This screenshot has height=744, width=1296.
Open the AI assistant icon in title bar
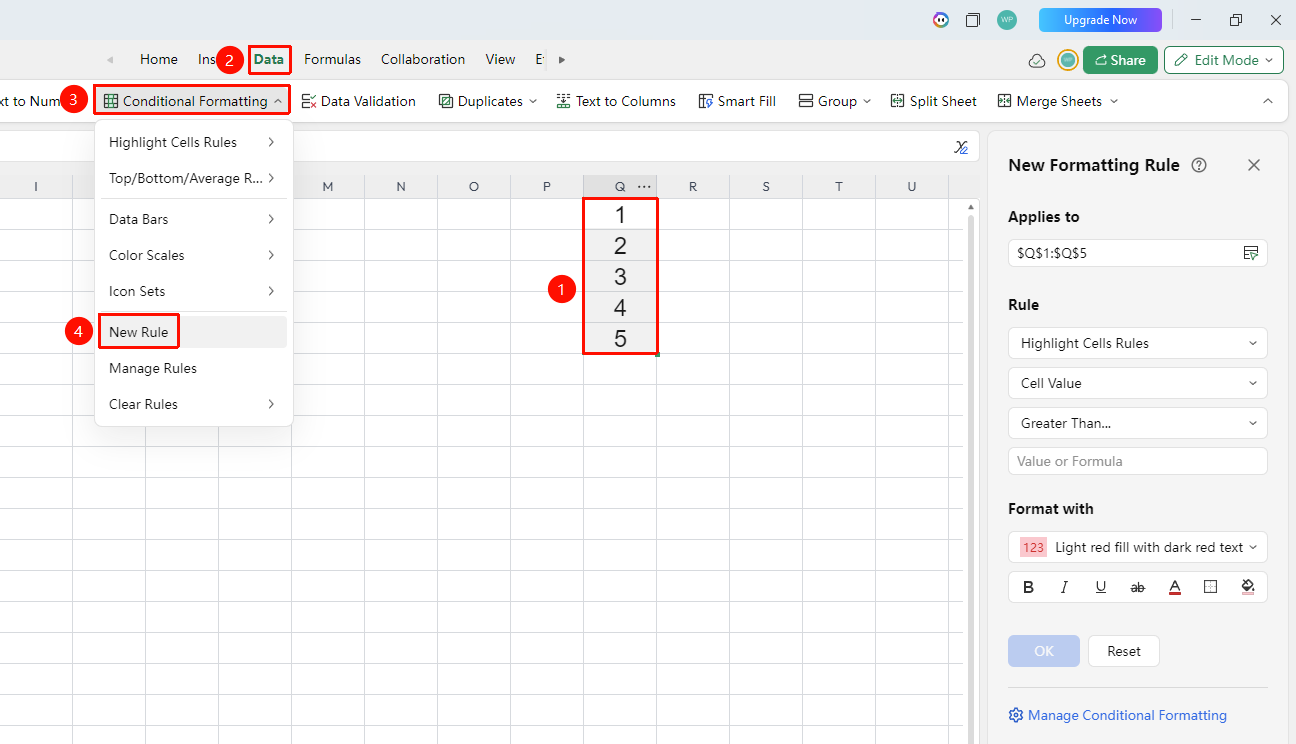click(x=941, y=20)
